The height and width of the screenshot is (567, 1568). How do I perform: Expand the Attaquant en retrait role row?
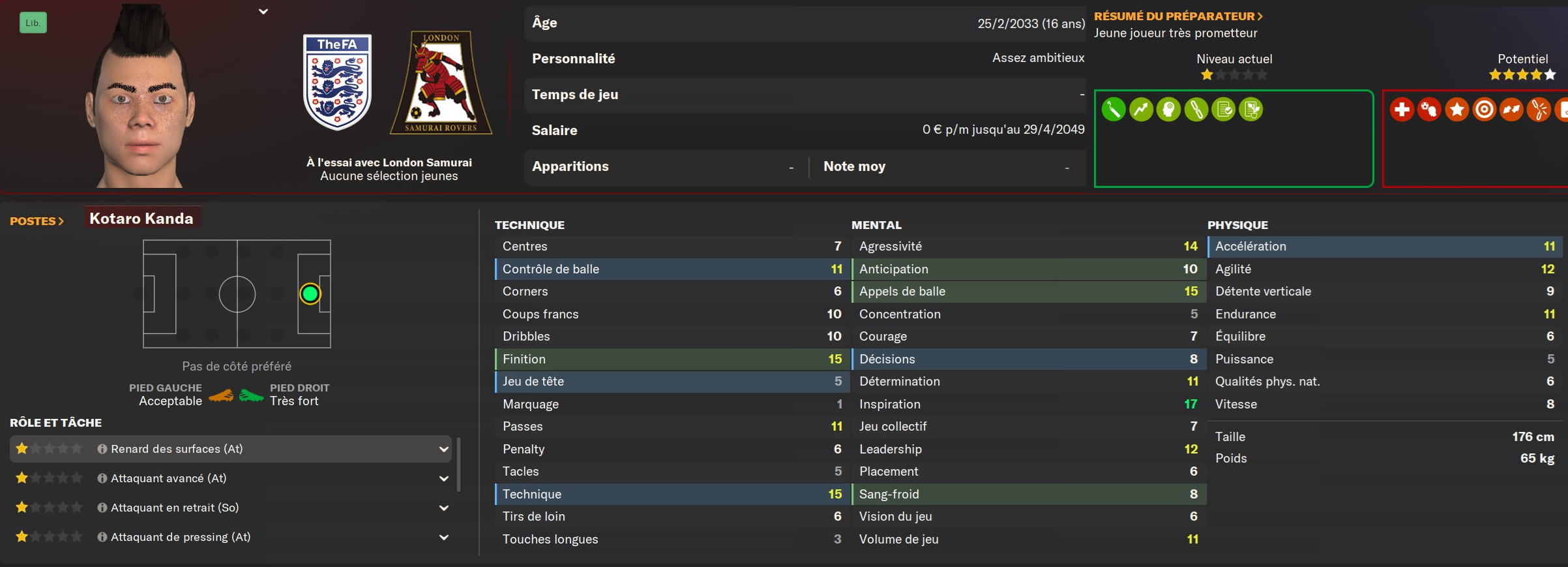443,508
